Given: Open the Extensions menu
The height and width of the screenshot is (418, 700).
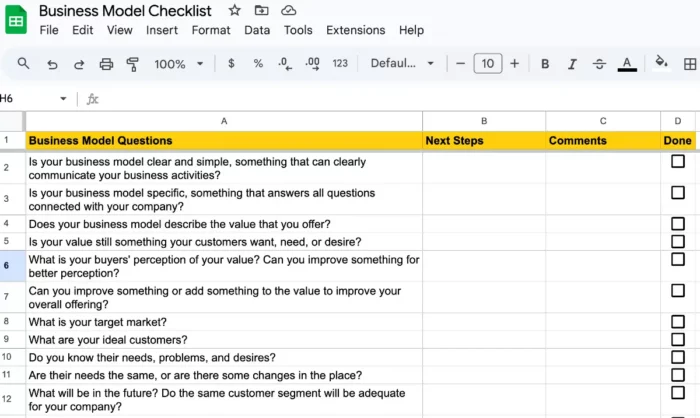Looking at the screenshot, I should tap(355, 30).
